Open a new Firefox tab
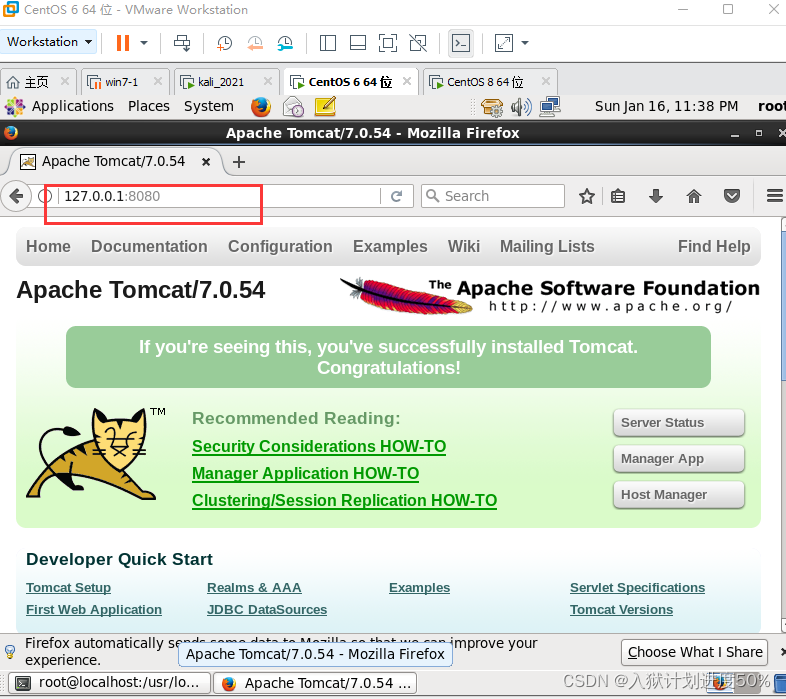 click(x=239, y=162)
